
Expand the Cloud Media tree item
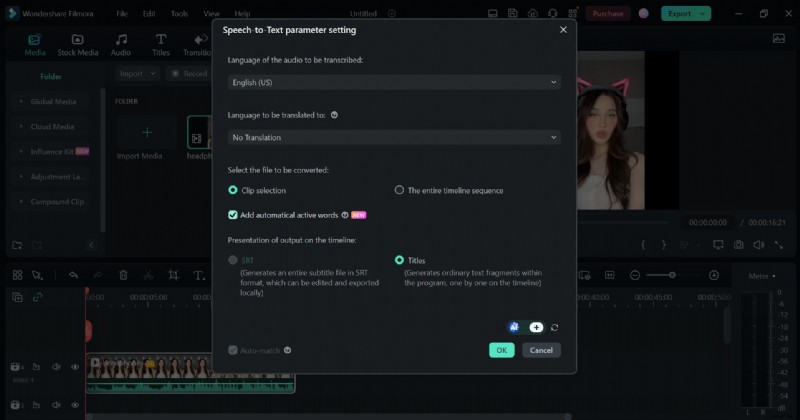[21, 127]
